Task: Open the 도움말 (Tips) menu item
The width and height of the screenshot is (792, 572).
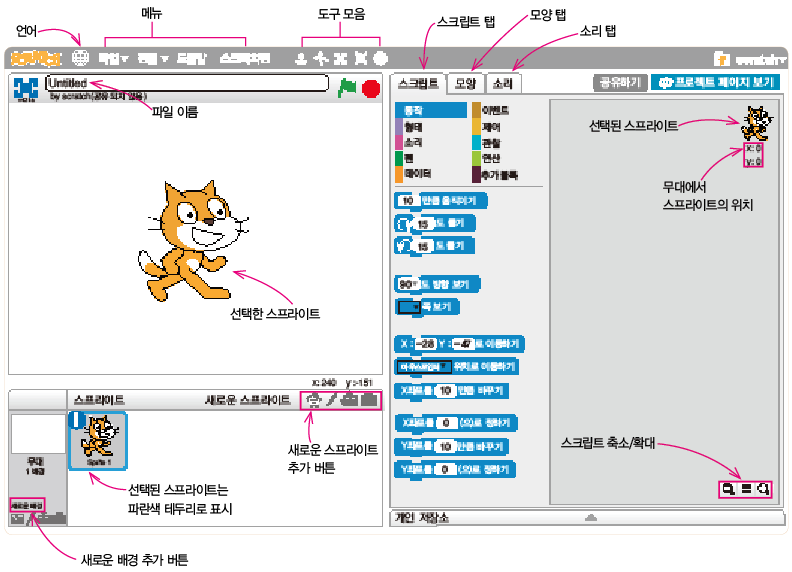Action: [191, 59]
